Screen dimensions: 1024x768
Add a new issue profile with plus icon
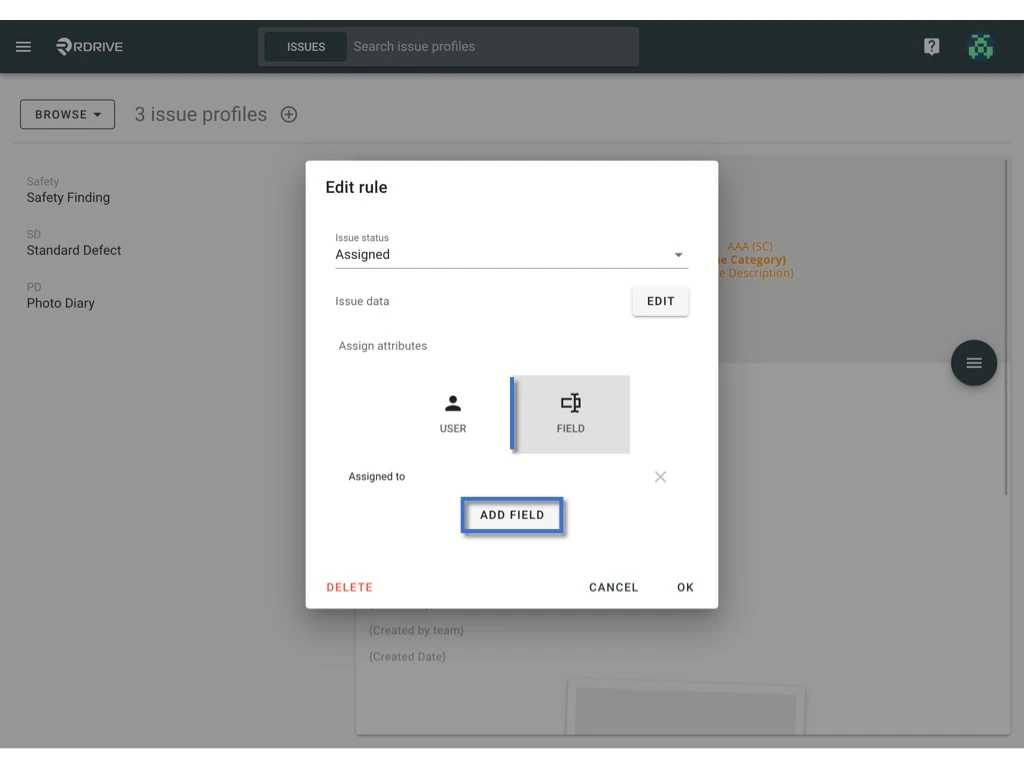point(289,114)
